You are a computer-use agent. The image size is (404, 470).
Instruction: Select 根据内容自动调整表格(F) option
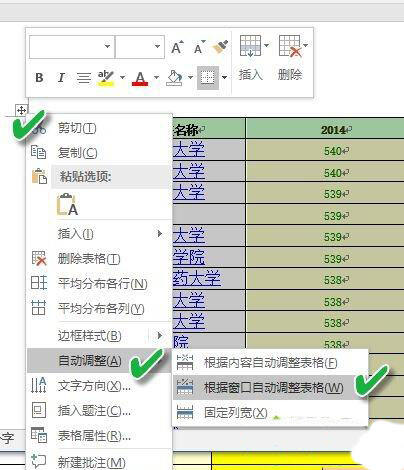270,363
